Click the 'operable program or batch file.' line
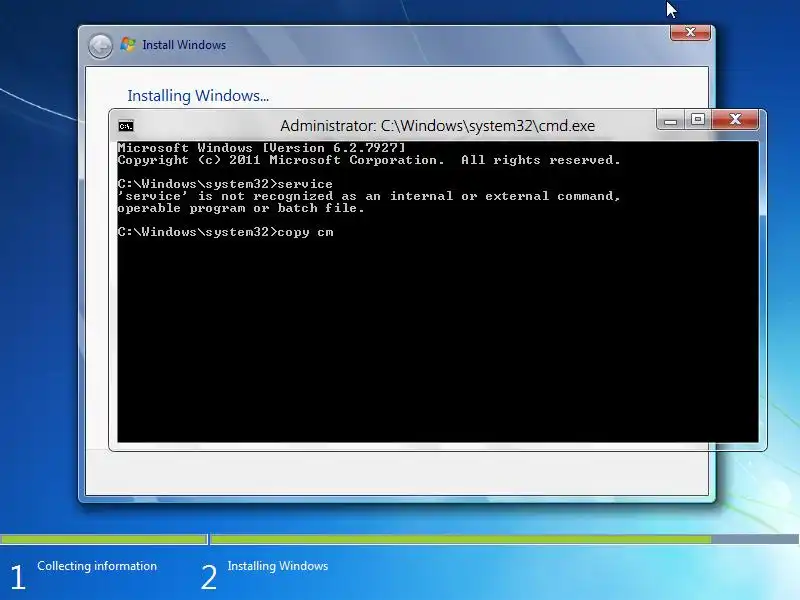Viewport: 800px width, 600px height. point(241,208)
